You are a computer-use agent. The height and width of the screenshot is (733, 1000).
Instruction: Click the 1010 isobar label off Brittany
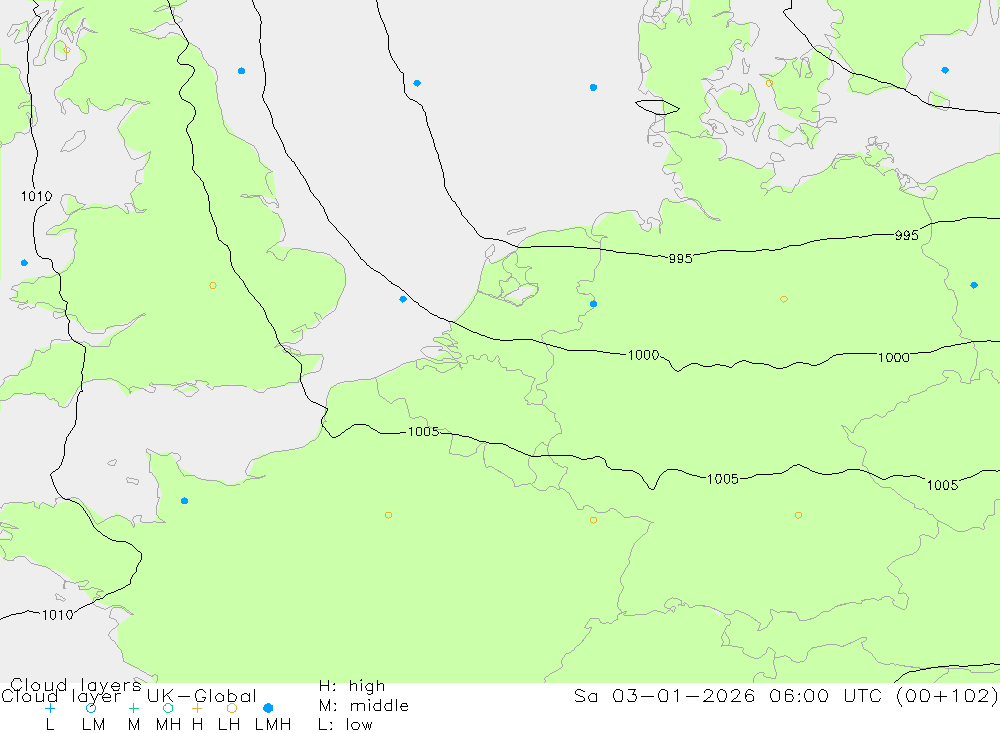pyautogui.click(x=57, y=615)
